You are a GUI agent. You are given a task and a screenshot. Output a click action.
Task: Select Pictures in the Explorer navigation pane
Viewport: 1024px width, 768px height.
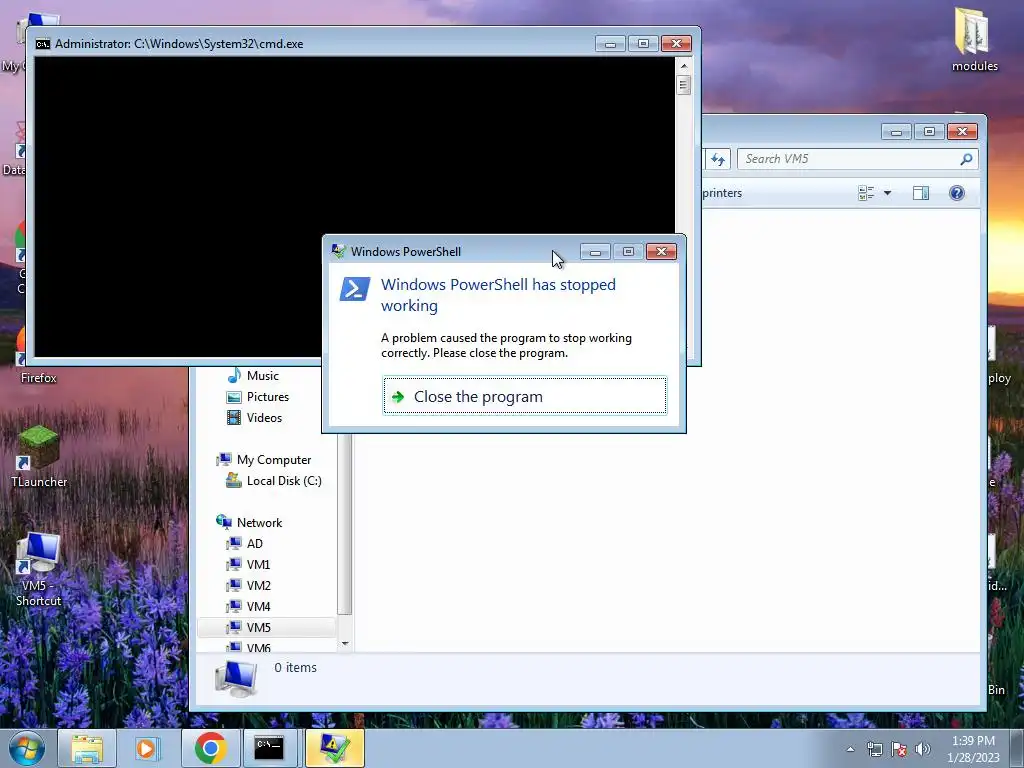[267, 396]
